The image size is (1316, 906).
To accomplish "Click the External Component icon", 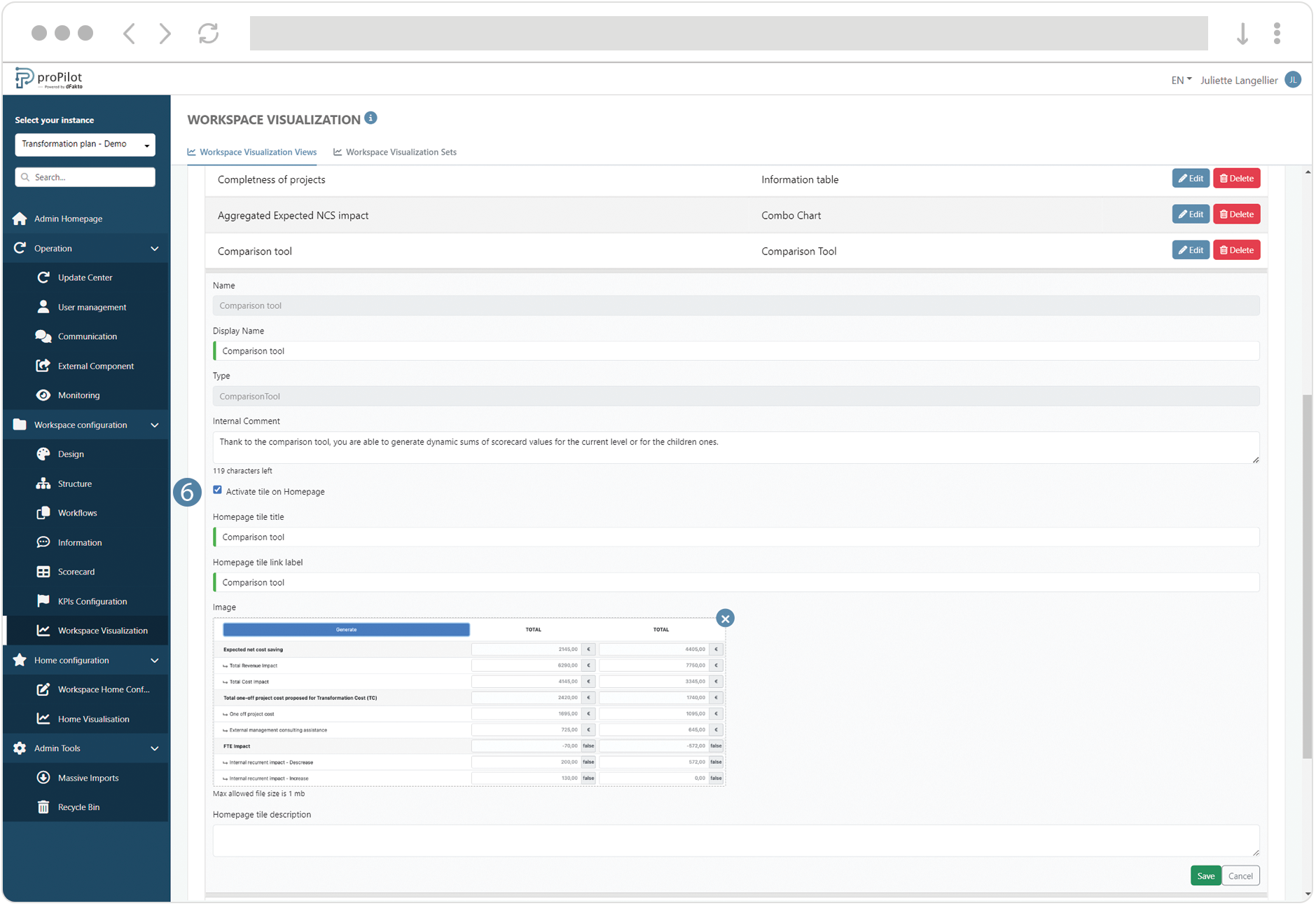I will 43,365.
